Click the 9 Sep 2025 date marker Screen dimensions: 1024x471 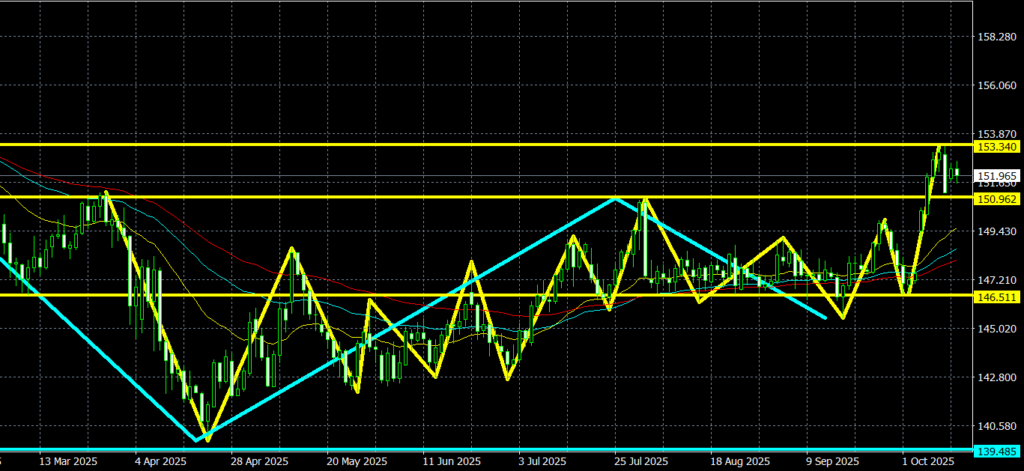pyautogui.click(x=834, y=463)
